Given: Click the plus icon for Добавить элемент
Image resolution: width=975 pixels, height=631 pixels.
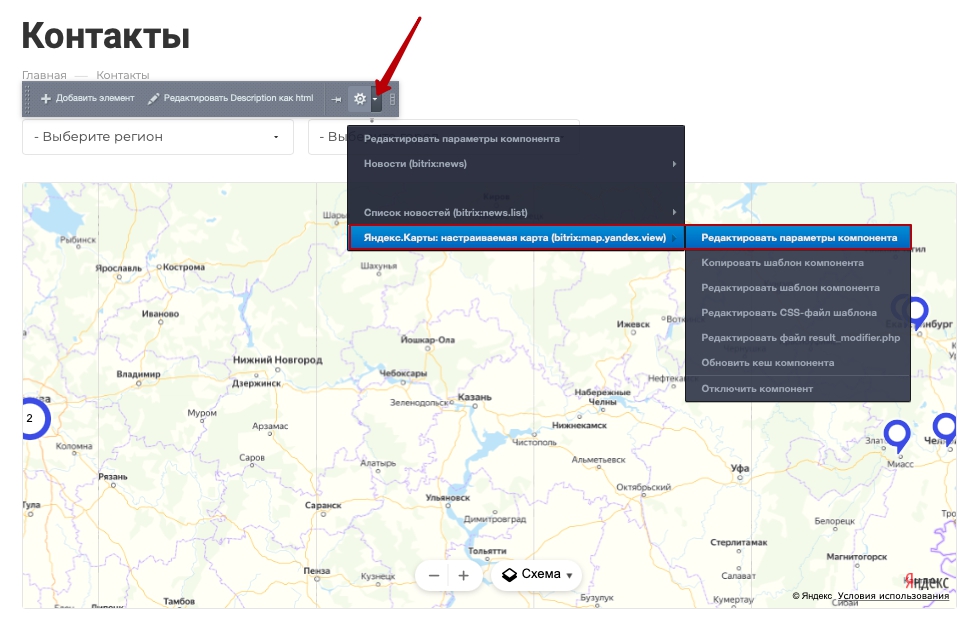Looking at the screenshot, I should 45,98.
